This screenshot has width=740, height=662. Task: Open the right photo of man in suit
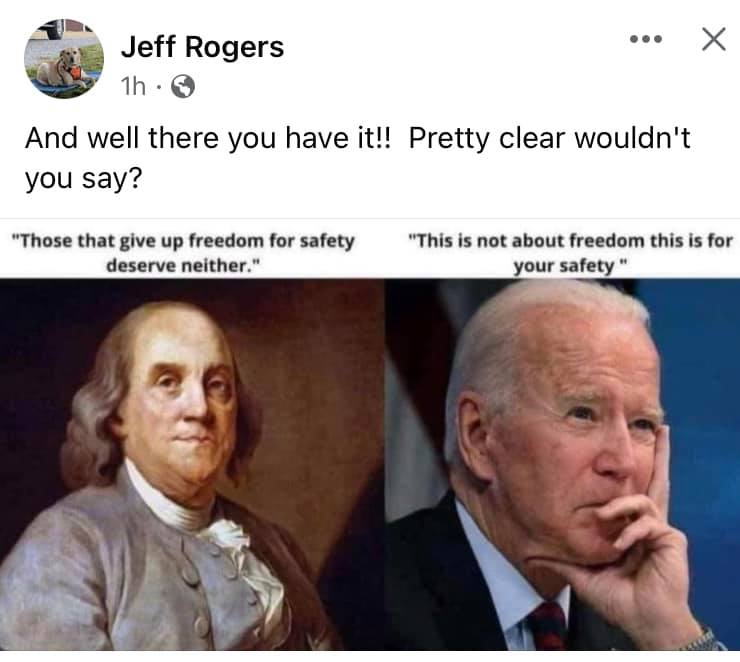[x=563, y=464]
